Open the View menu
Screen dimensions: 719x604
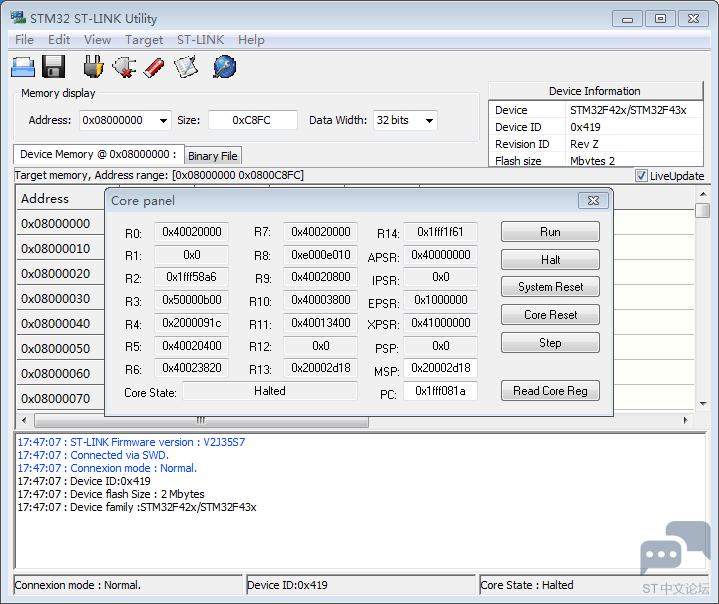[x=97, y=40]
